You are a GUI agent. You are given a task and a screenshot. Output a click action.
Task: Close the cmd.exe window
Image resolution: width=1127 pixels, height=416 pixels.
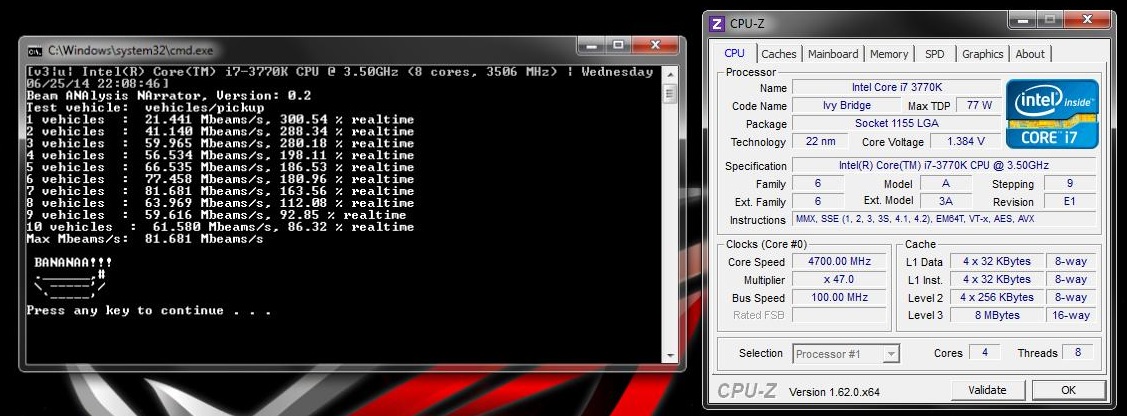[x=653, y=45]
